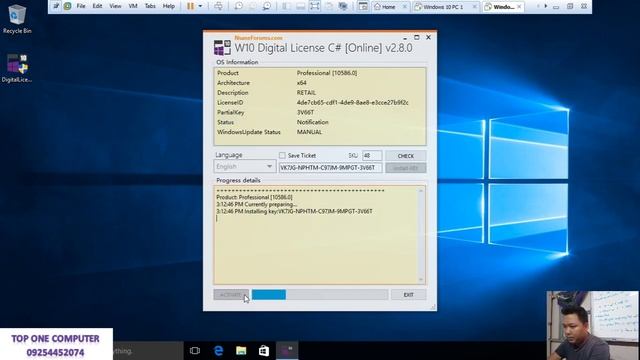This screenshot has width=640, height=360.
Task: Open Task View from the taskbar
Action: click(x=195, y=351)
